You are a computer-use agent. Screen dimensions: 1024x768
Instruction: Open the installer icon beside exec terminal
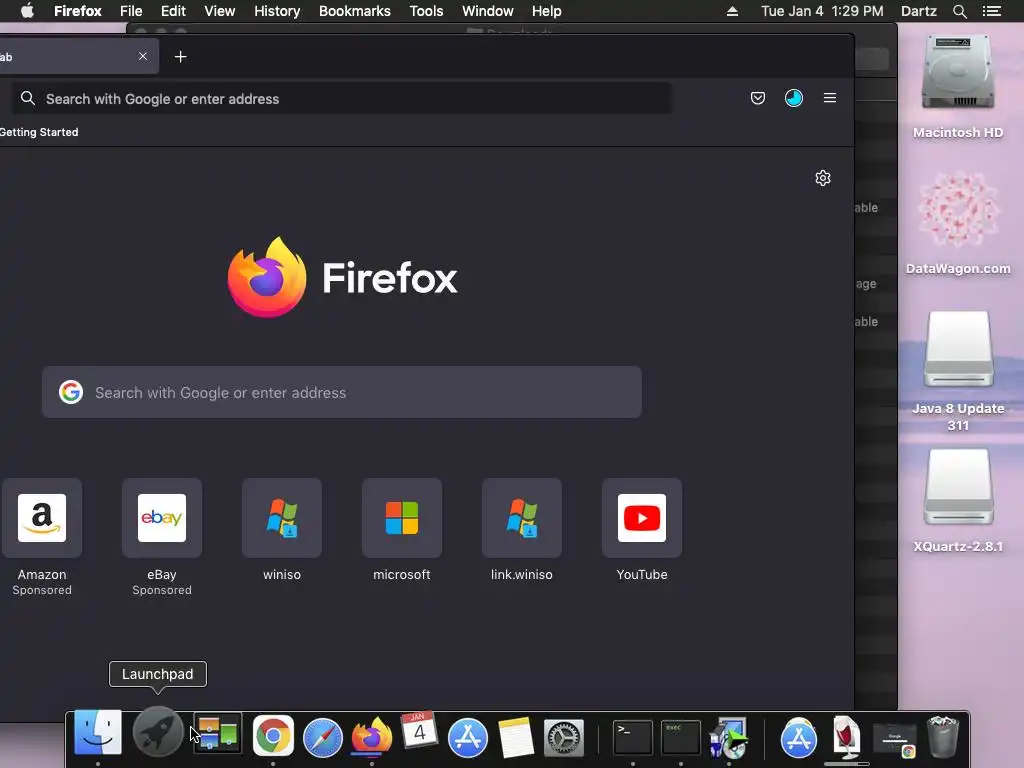(x=729, y=738)
